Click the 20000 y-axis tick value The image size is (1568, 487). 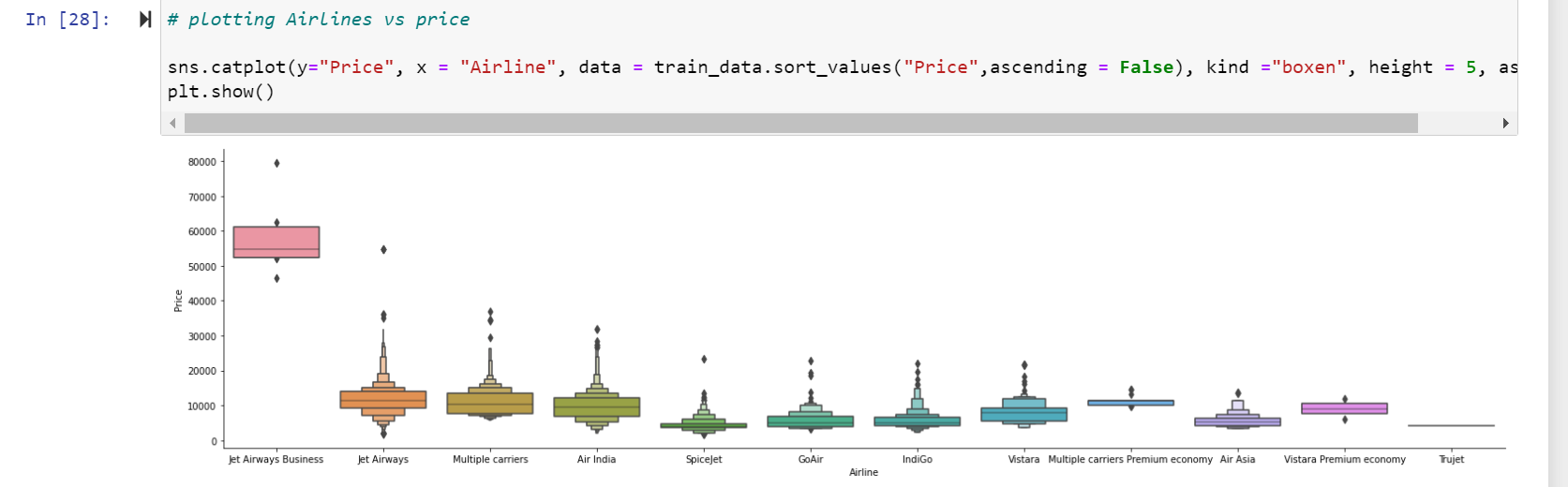pyautogui.click(x=202, y=372)
